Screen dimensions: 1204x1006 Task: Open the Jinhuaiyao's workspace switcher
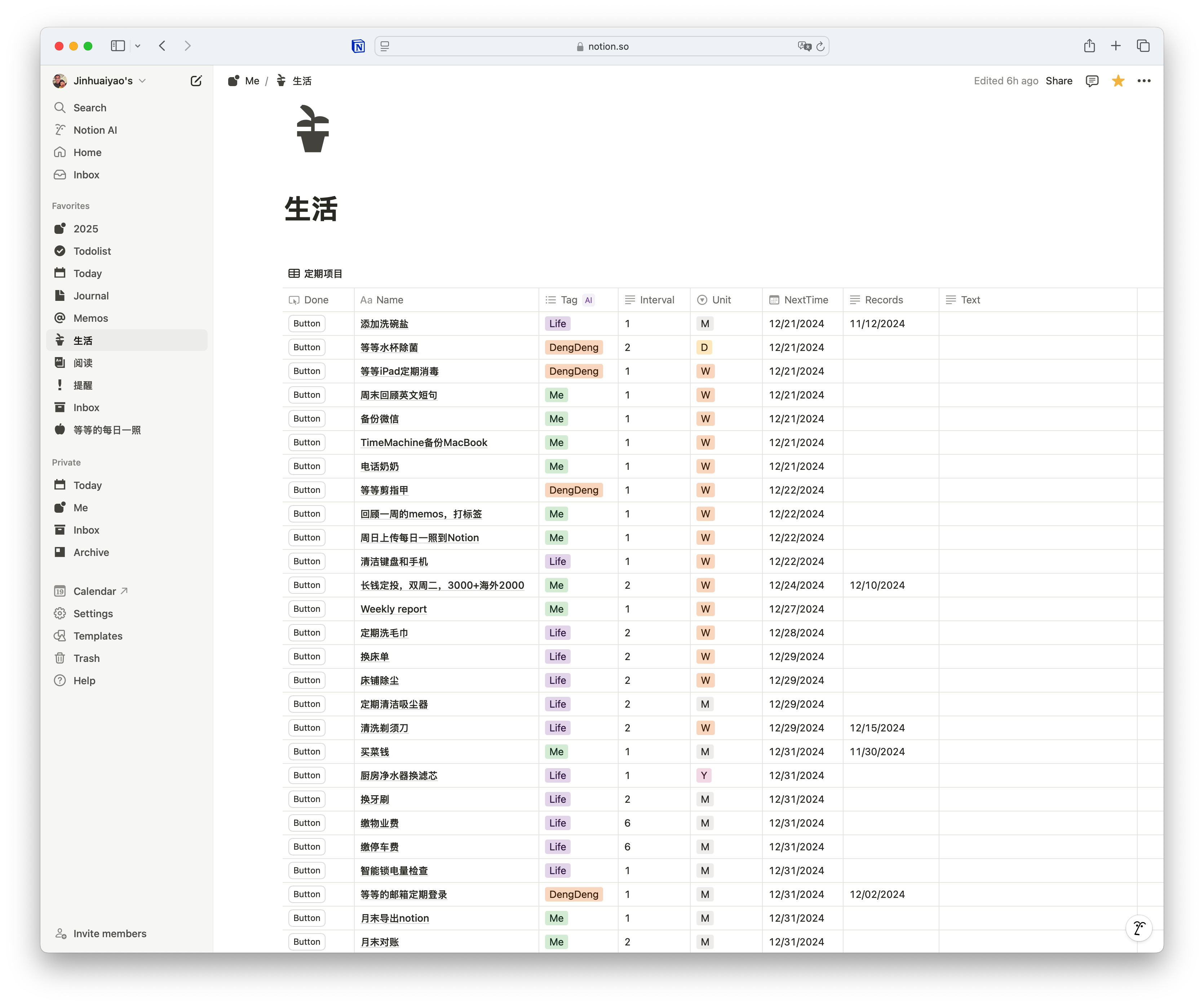[99, 81]
